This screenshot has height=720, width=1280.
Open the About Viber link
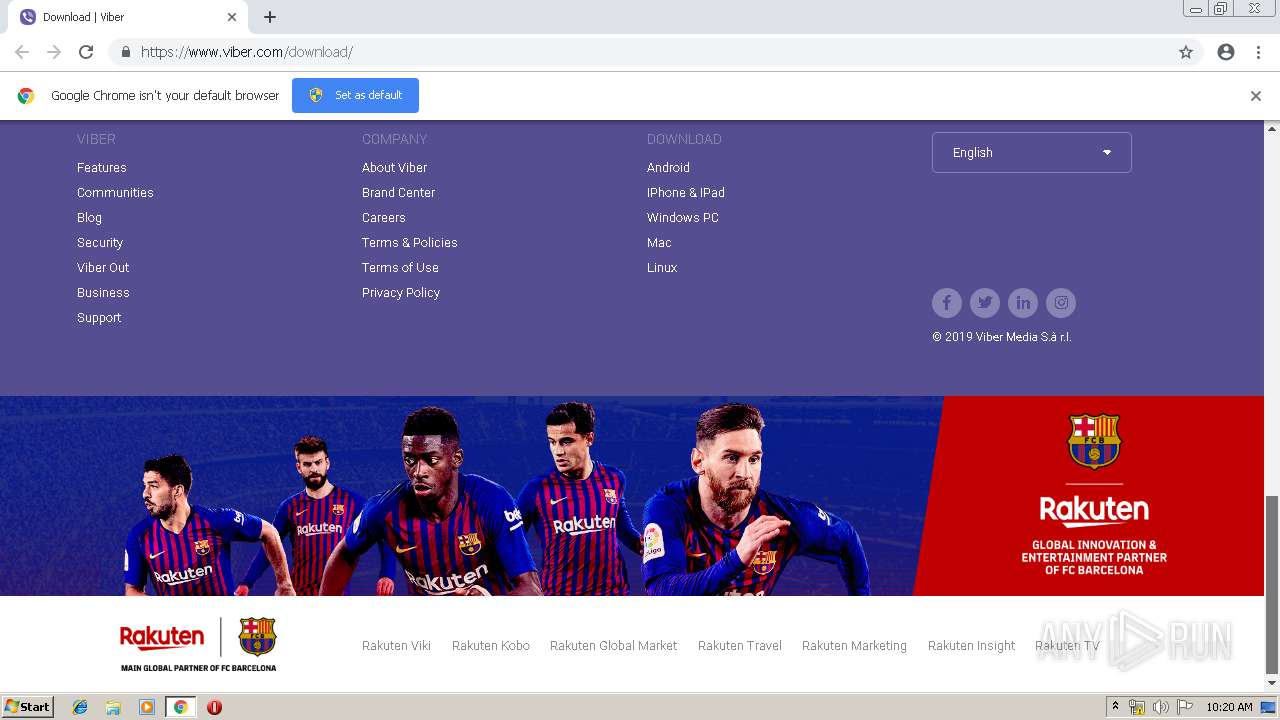click(x=394, y=168)
